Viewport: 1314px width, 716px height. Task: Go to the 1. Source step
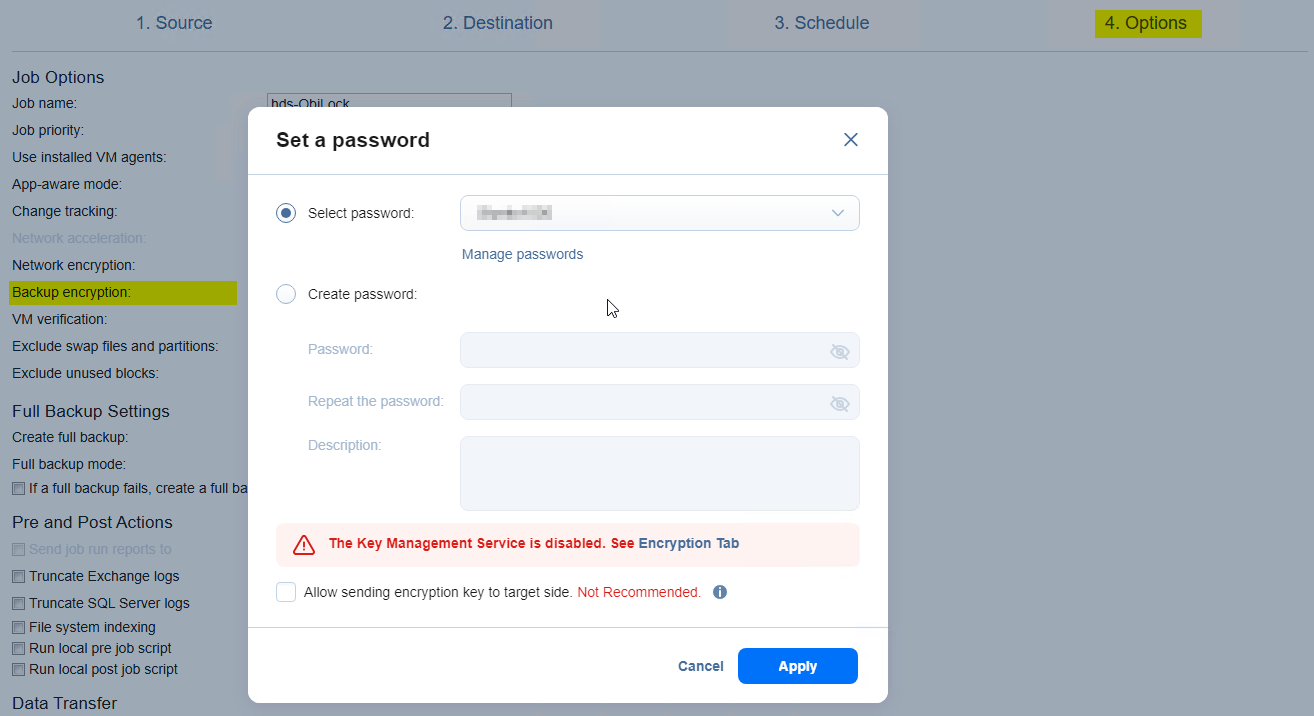click(174, 23)
